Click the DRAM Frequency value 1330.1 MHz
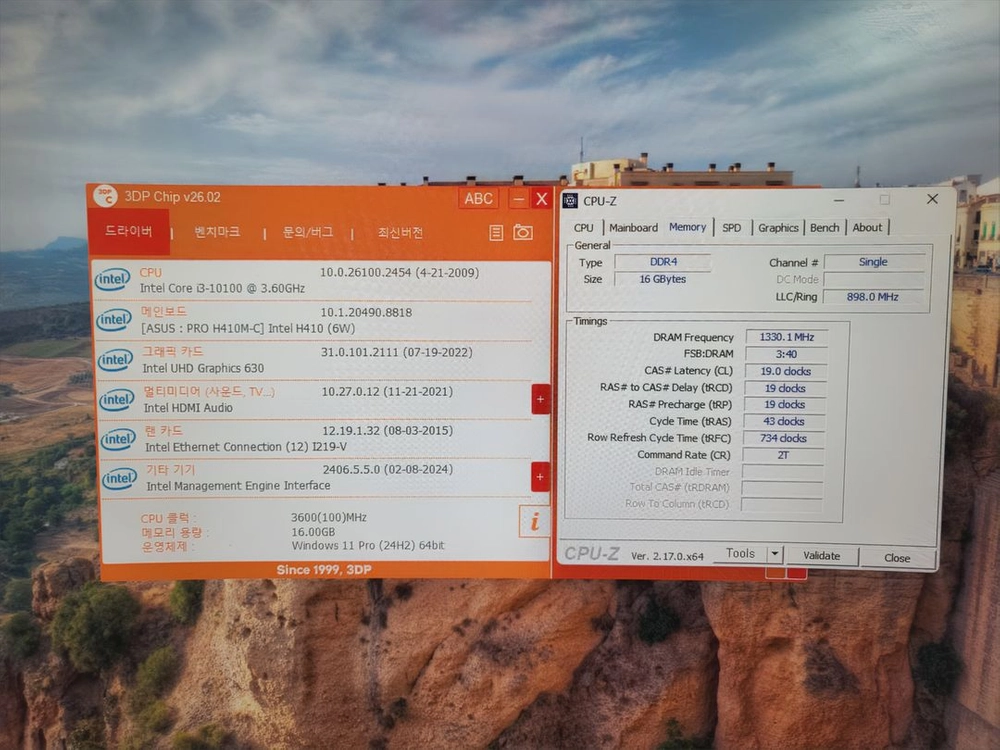The width and height of the screenshot is (1000, 750). point(786,337)
